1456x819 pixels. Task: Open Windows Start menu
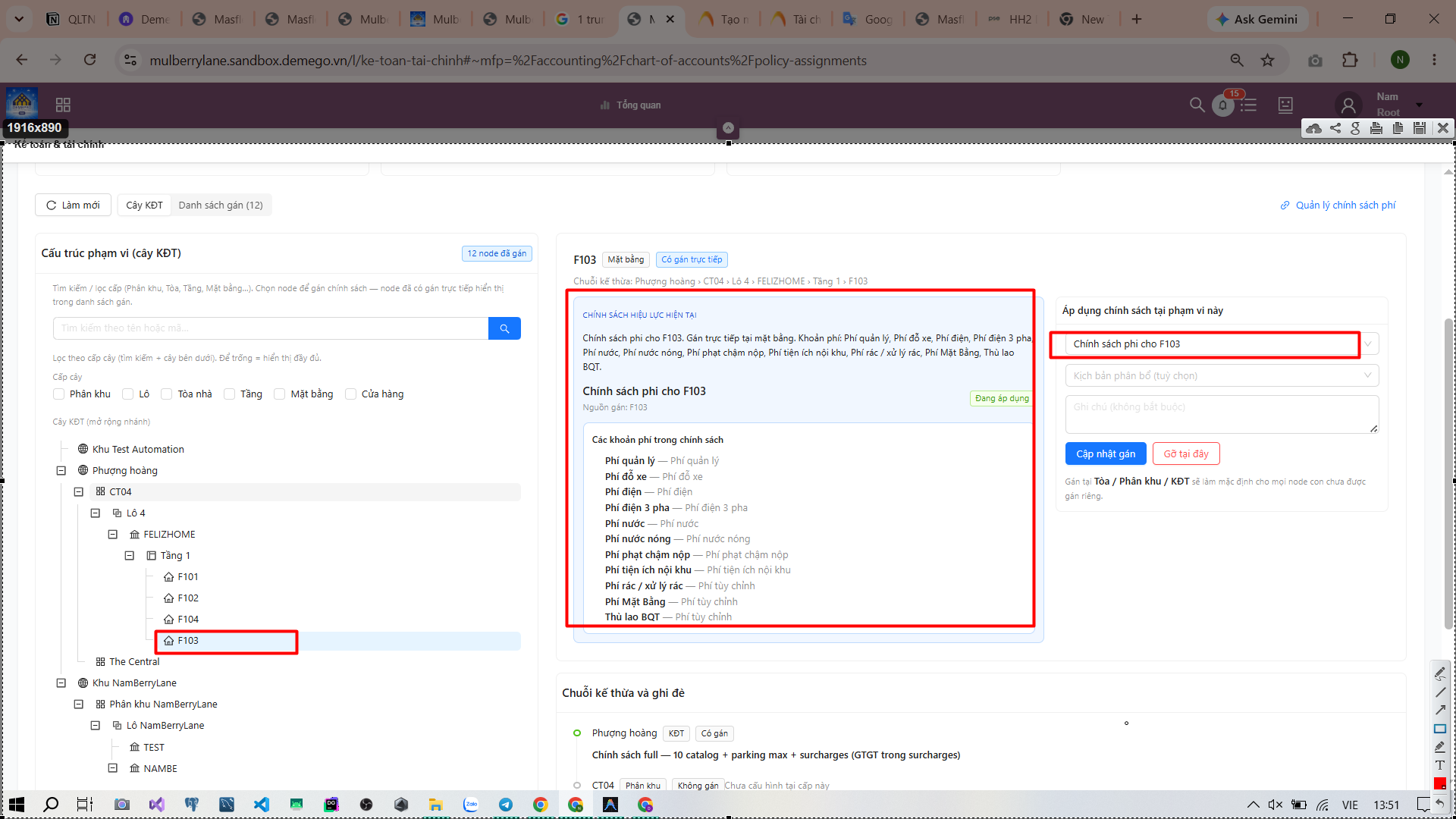coord(17,805)
